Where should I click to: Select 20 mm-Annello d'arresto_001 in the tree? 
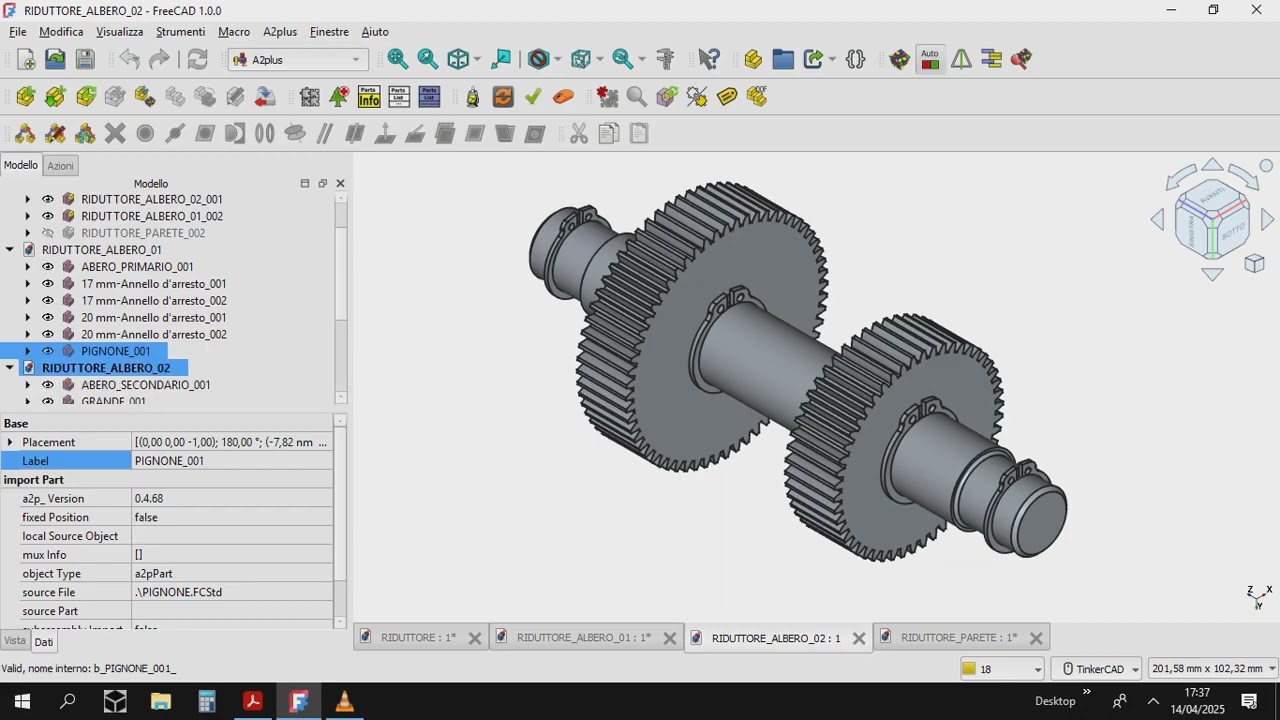click(154, 318)
